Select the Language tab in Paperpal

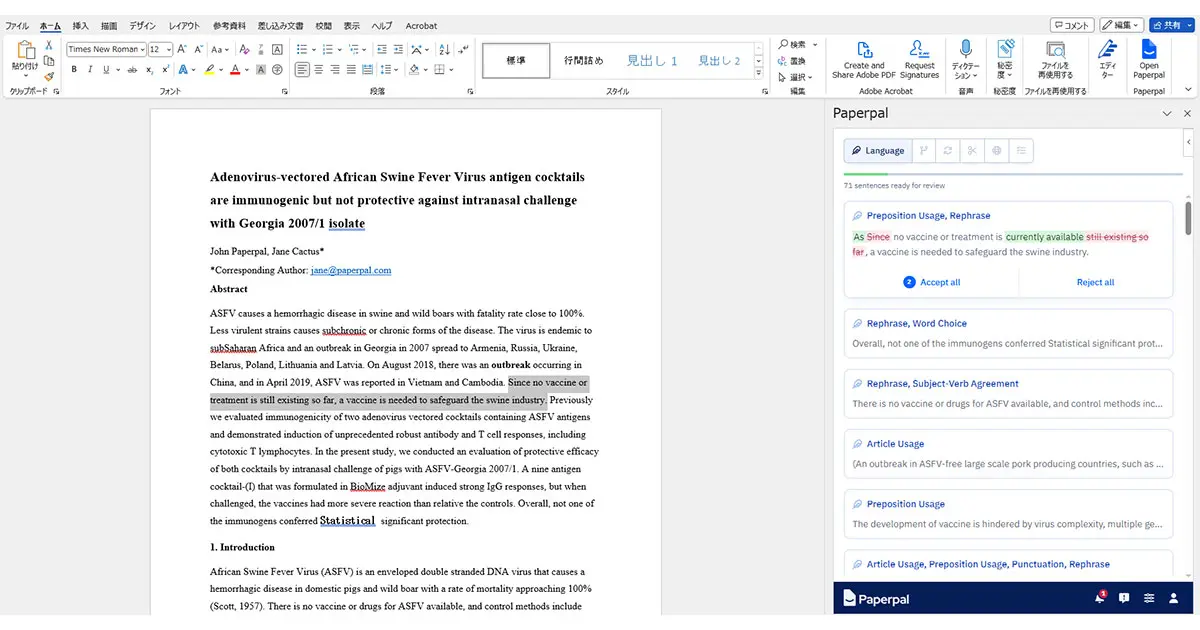point(877,151)
